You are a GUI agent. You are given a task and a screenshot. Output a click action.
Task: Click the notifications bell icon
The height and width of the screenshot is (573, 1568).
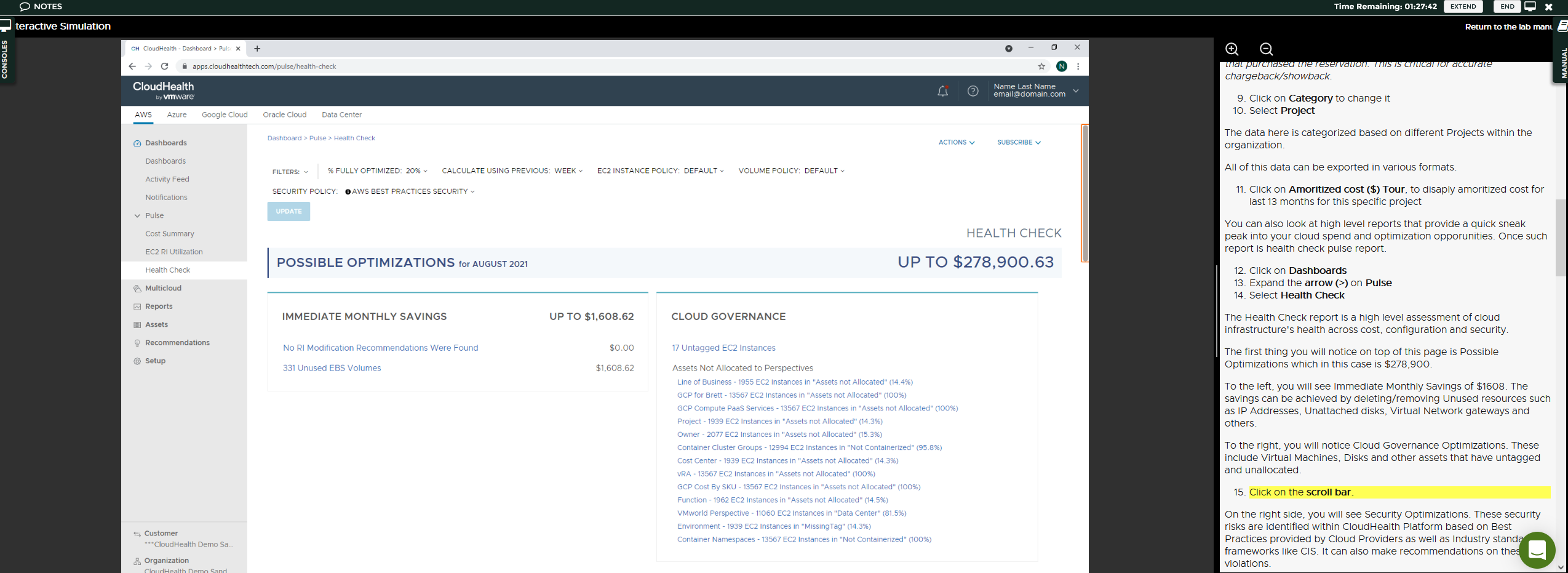pos(942,91)
